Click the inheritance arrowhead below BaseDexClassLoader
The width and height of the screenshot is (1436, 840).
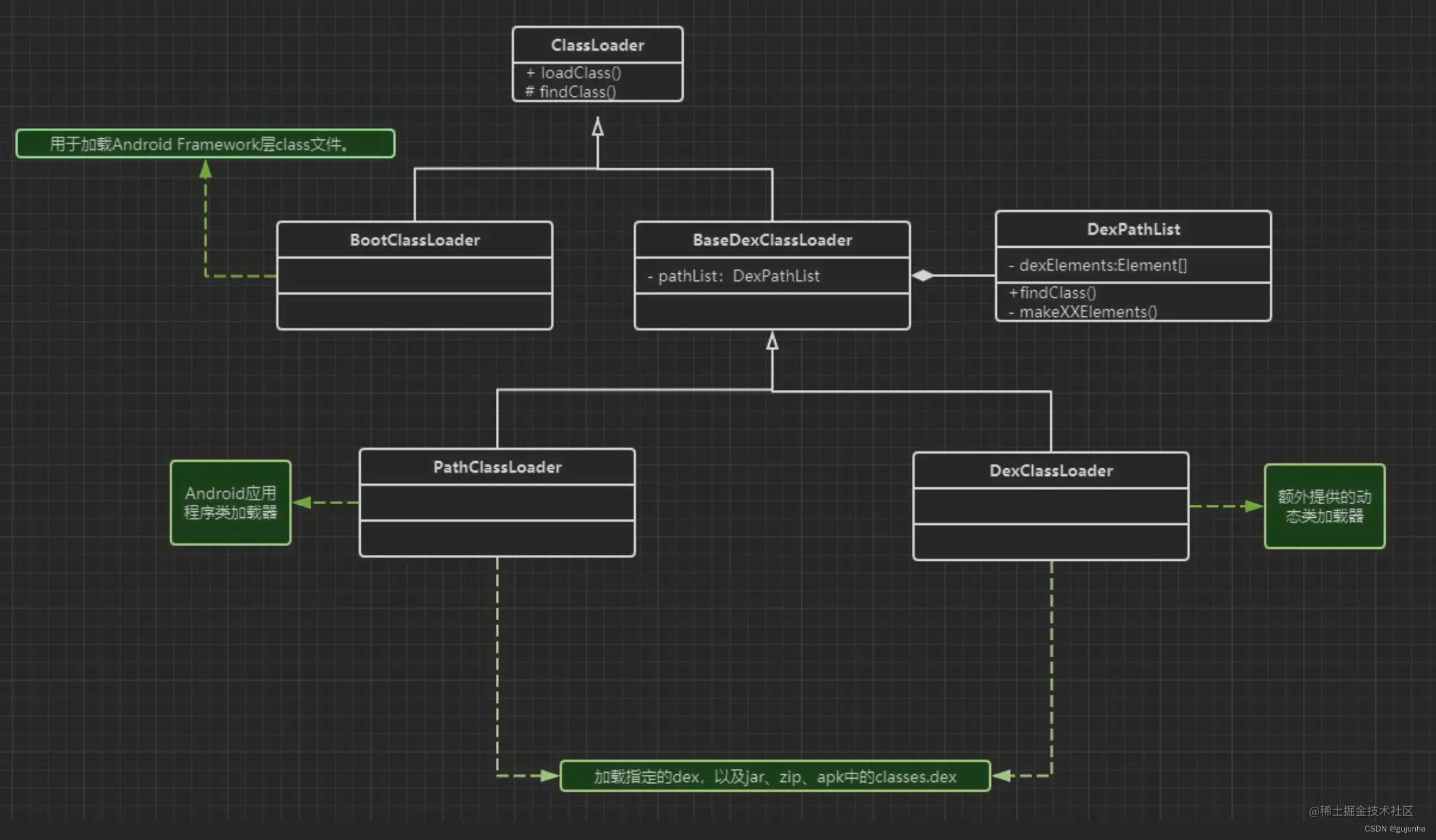click(x=772, y=340)
